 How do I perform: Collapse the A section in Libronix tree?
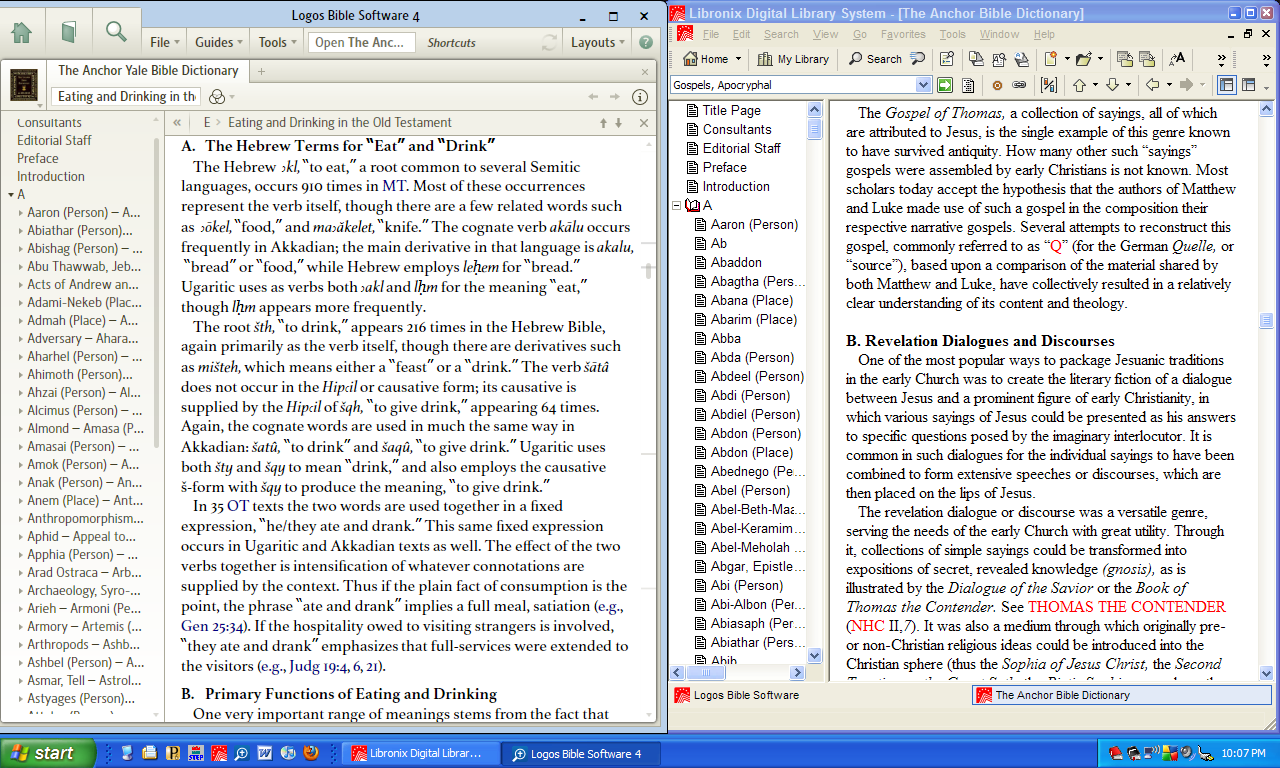pyautogui.click(x=675, y=206)
